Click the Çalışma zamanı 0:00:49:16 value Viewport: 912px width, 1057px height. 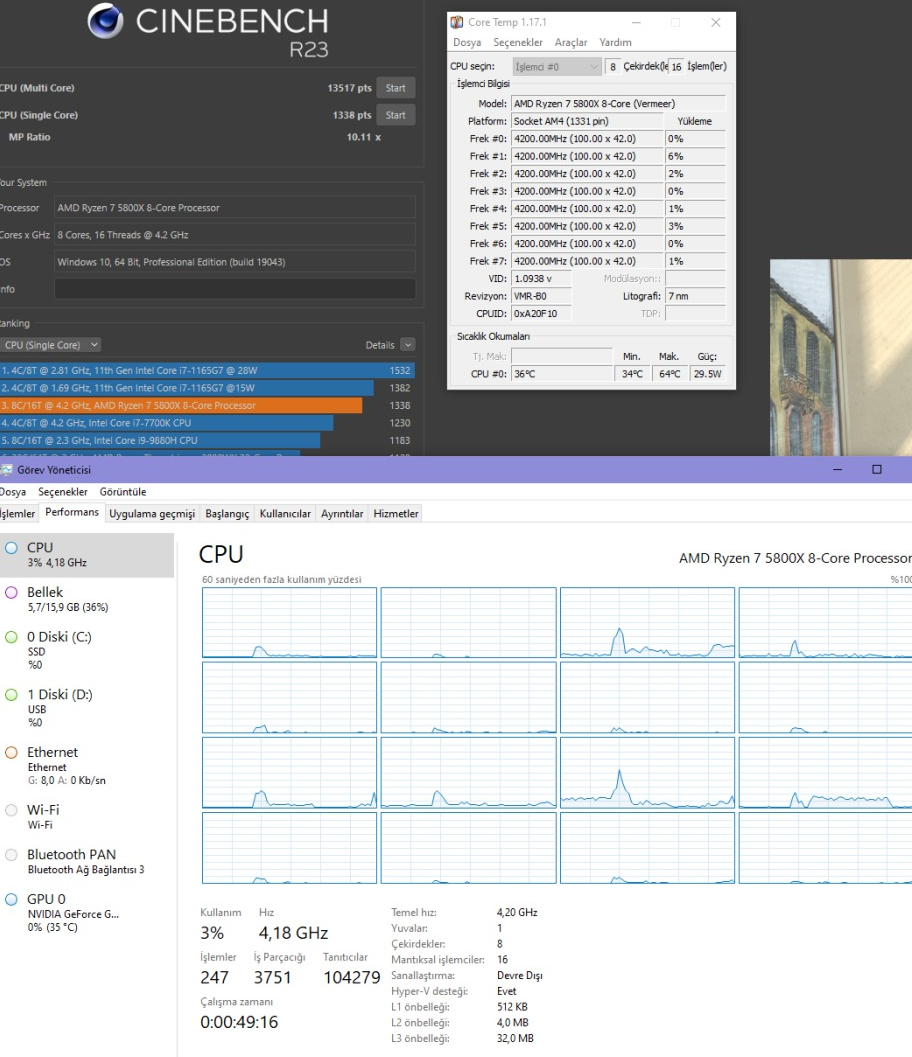click(x=239, y=1023)
